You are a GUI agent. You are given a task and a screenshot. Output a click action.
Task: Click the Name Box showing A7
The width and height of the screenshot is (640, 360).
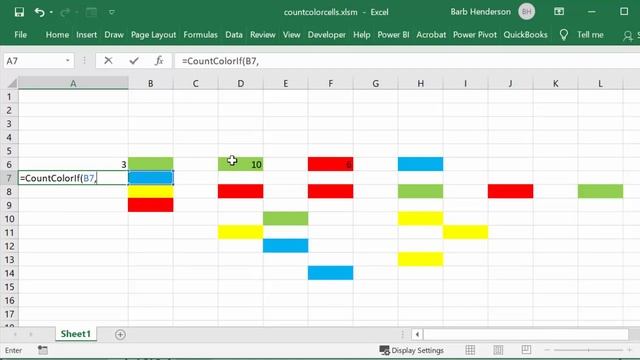point(34,61)
